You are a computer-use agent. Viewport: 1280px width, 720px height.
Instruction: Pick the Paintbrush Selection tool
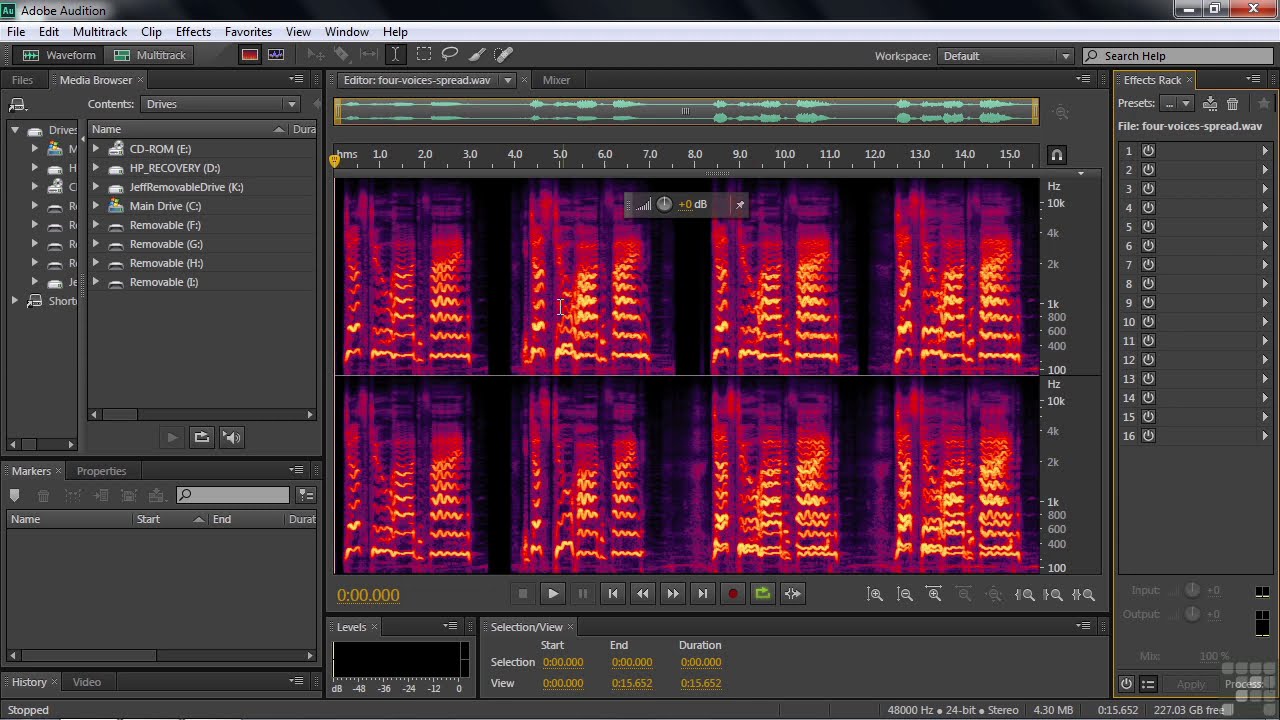(x=477, y=55)
